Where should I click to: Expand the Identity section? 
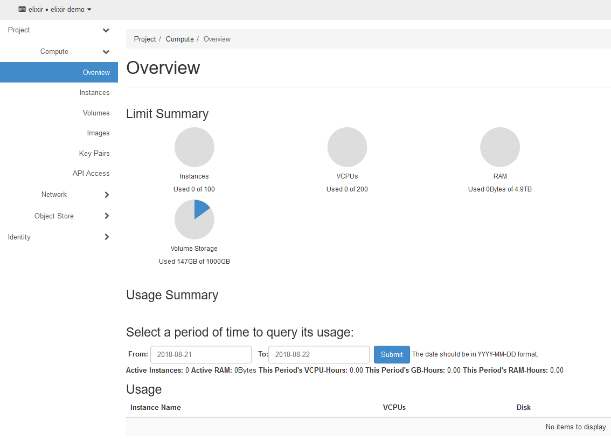106,237
